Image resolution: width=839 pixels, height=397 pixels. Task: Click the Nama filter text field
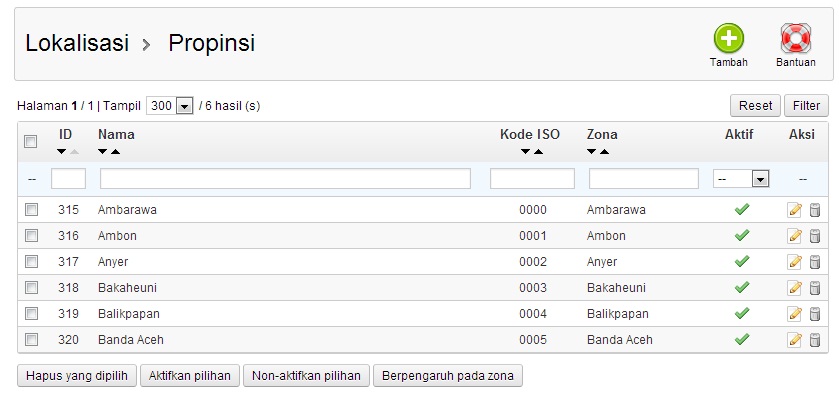(x=285, y=179)
